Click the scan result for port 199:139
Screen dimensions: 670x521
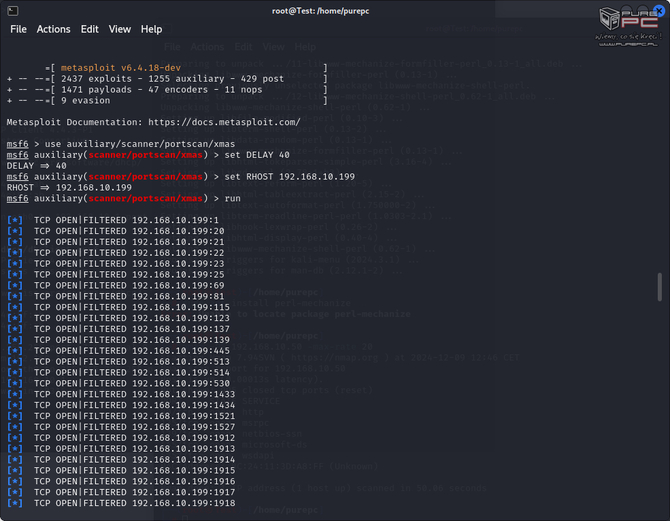118,340
